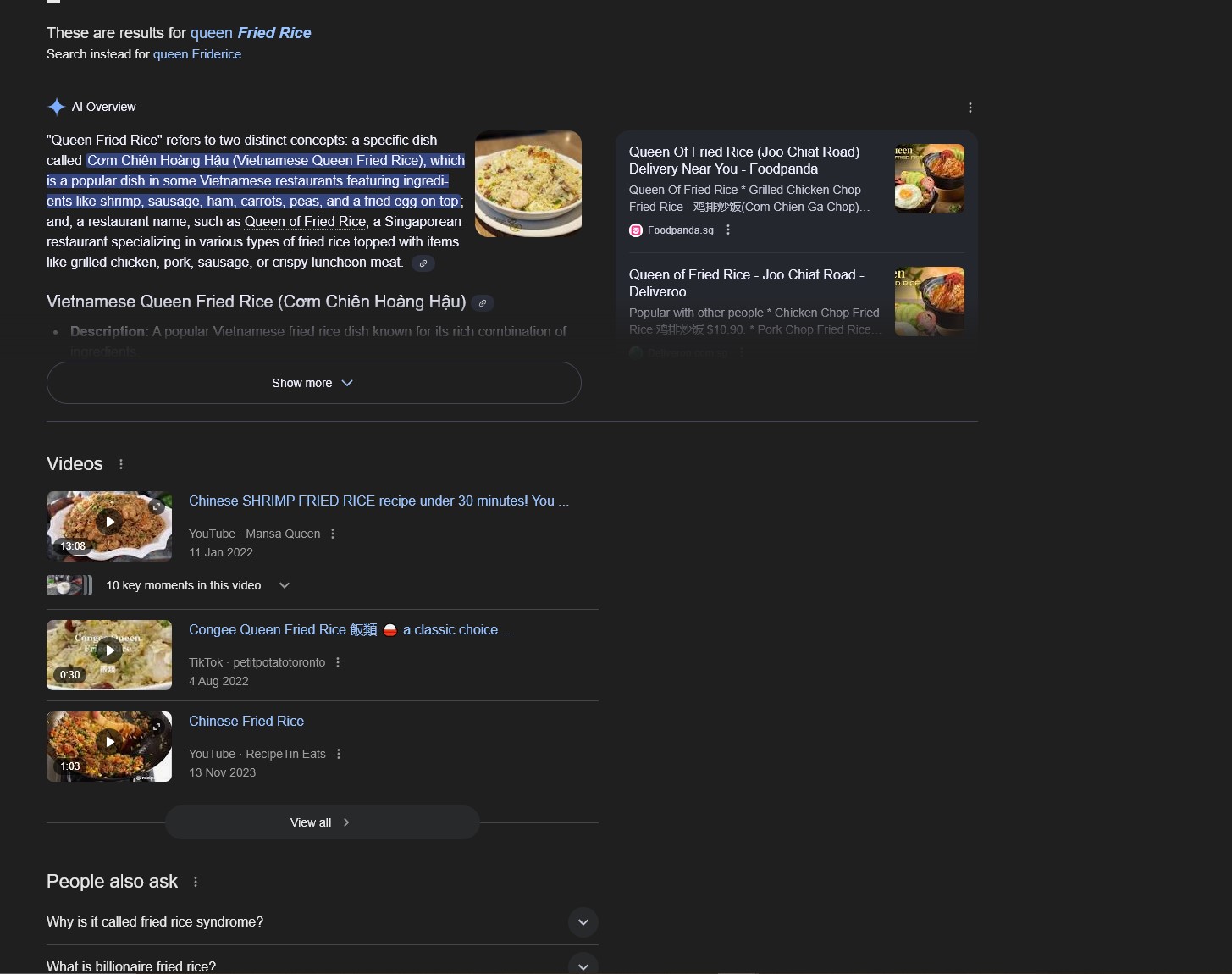Open Videos section three-dot menu
This screenshot has width=1232, height=974.
click(x=121, y=464)
